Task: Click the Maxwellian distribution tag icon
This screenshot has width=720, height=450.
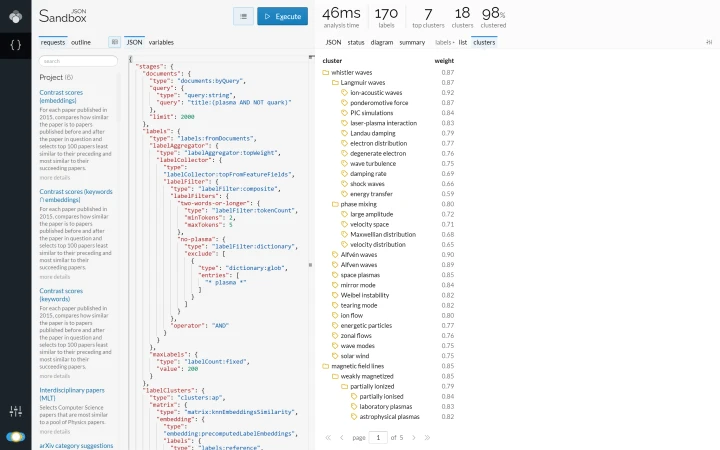Action: 344,234
